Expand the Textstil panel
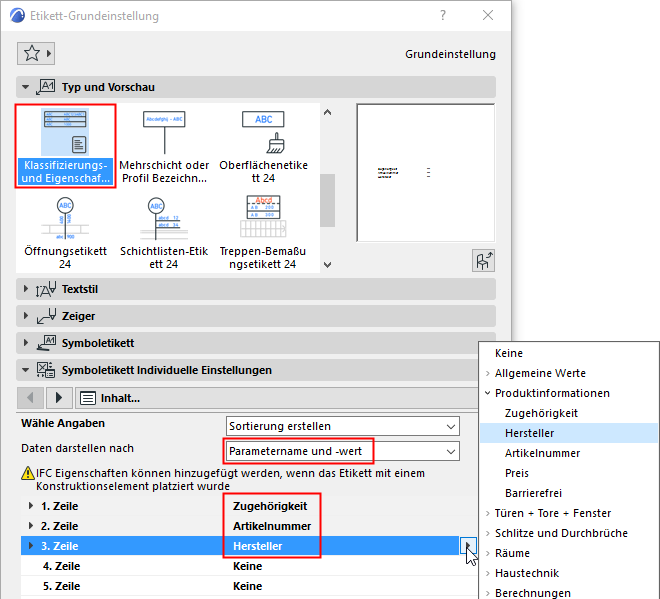 point(26,289)
